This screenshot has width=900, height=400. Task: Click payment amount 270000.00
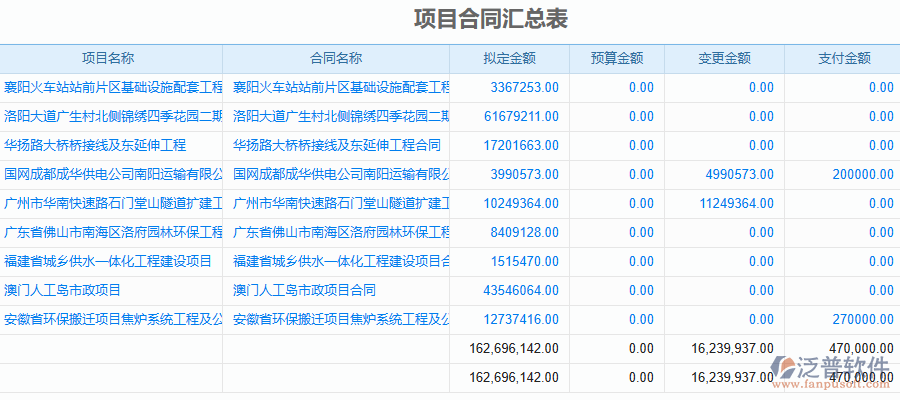click(863, 320)
